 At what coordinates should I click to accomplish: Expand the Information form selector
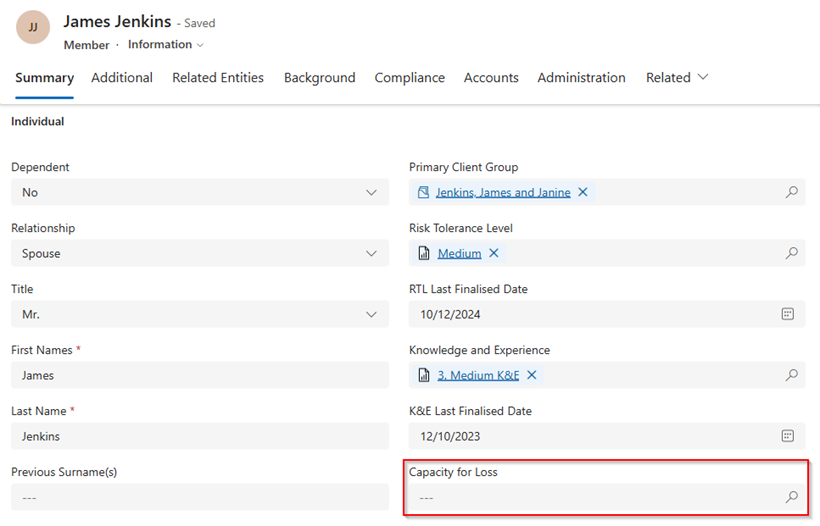coord(166,45)
